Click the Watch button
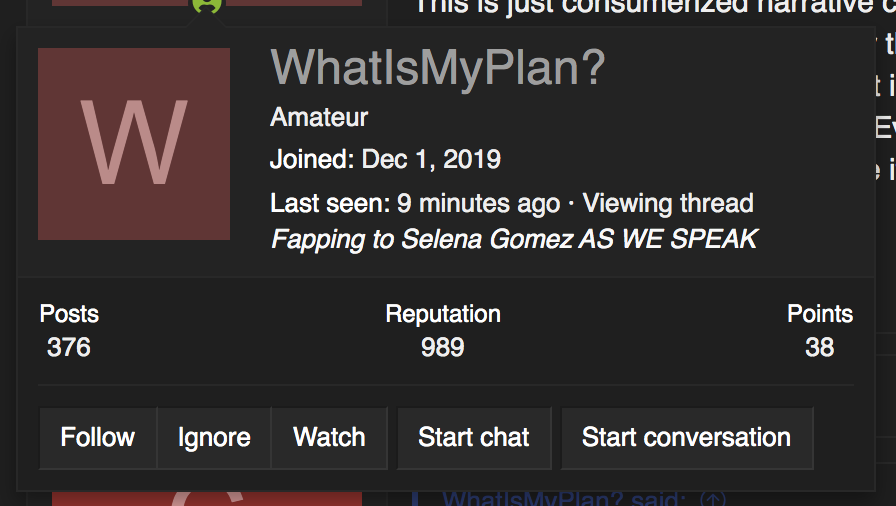 (329, 438)
